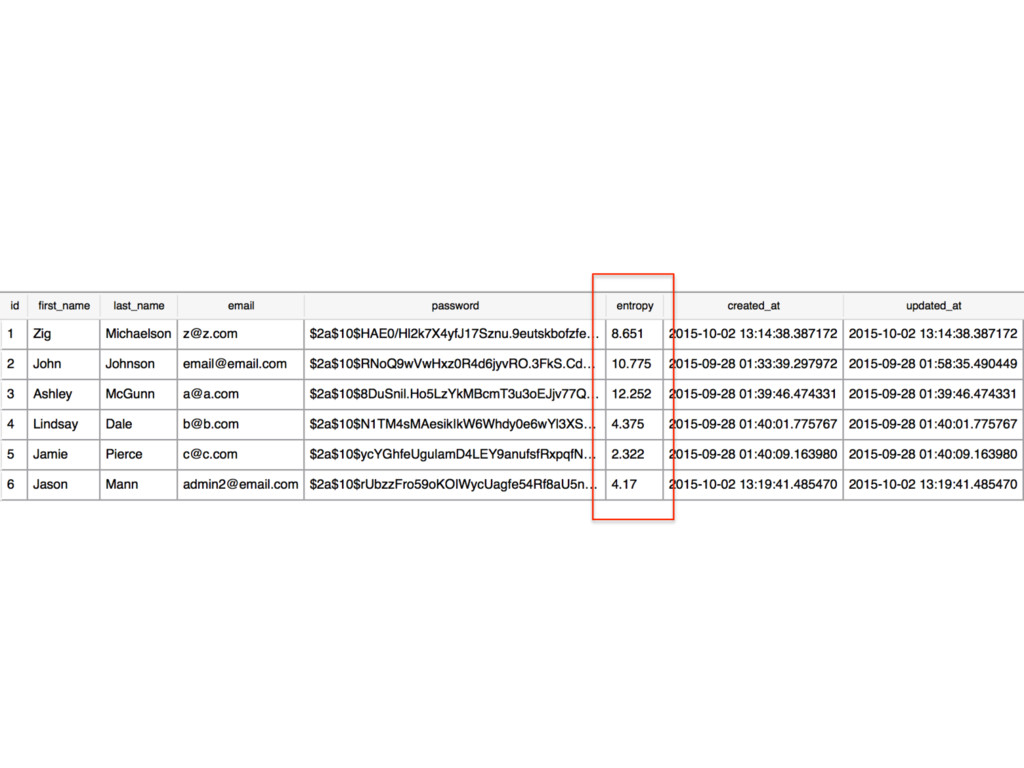Select first name cell Jason
This screenshot has width=1024, height=768.
tap(64, 484)
